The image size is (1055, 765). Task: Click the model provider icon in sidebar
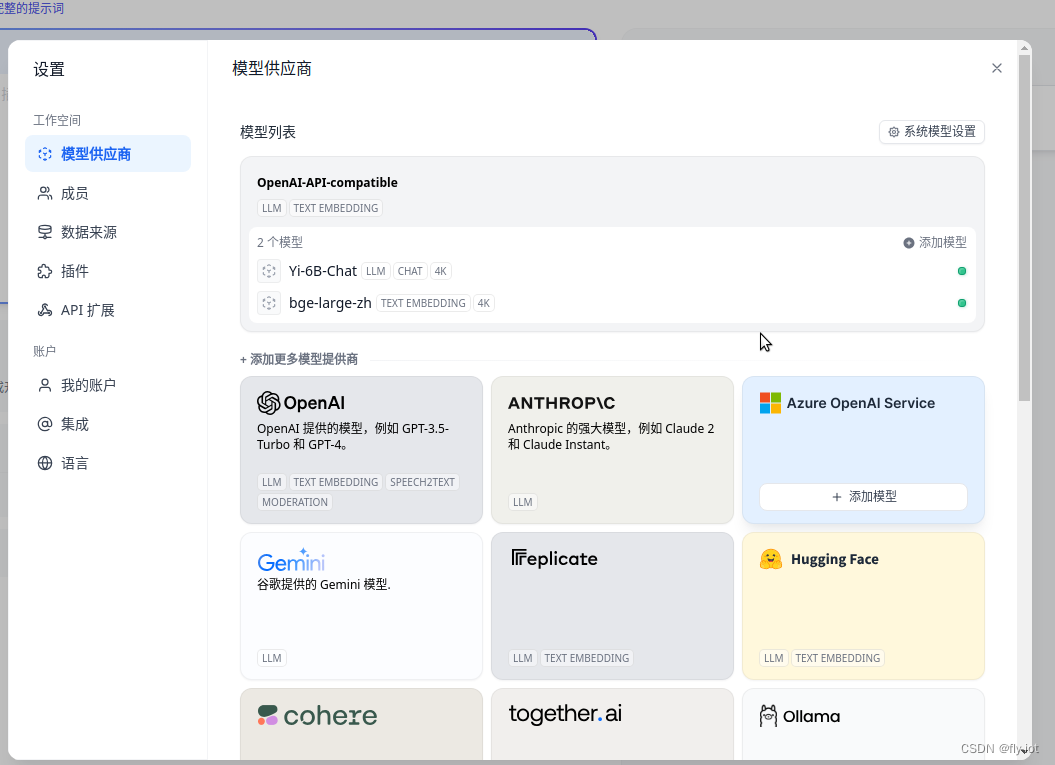click(45, 154)
